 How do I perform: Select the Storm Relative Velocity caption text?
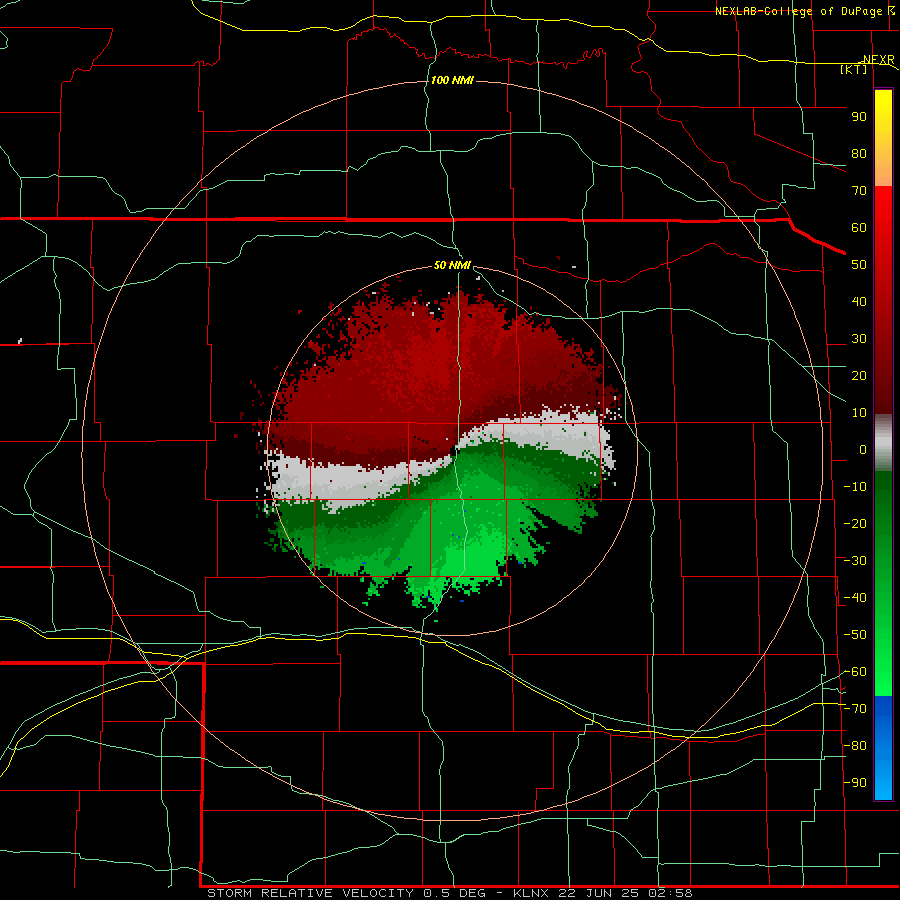pos(449,893)
